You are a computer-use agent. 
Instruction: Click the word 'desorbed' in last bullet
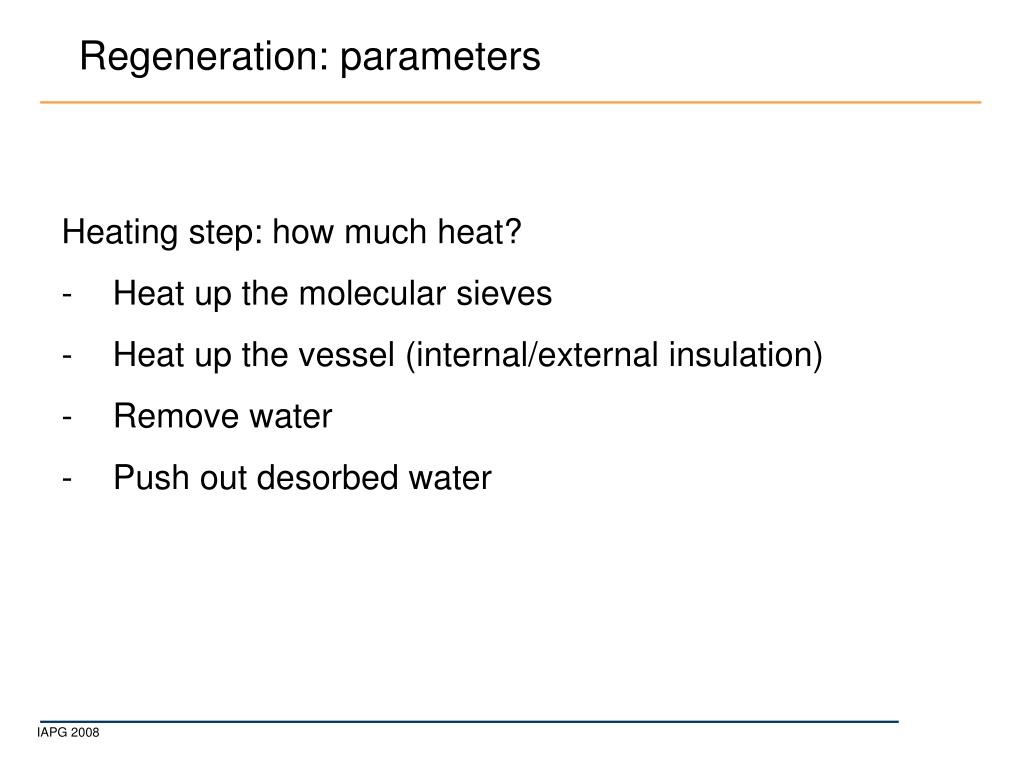(327, 477)
